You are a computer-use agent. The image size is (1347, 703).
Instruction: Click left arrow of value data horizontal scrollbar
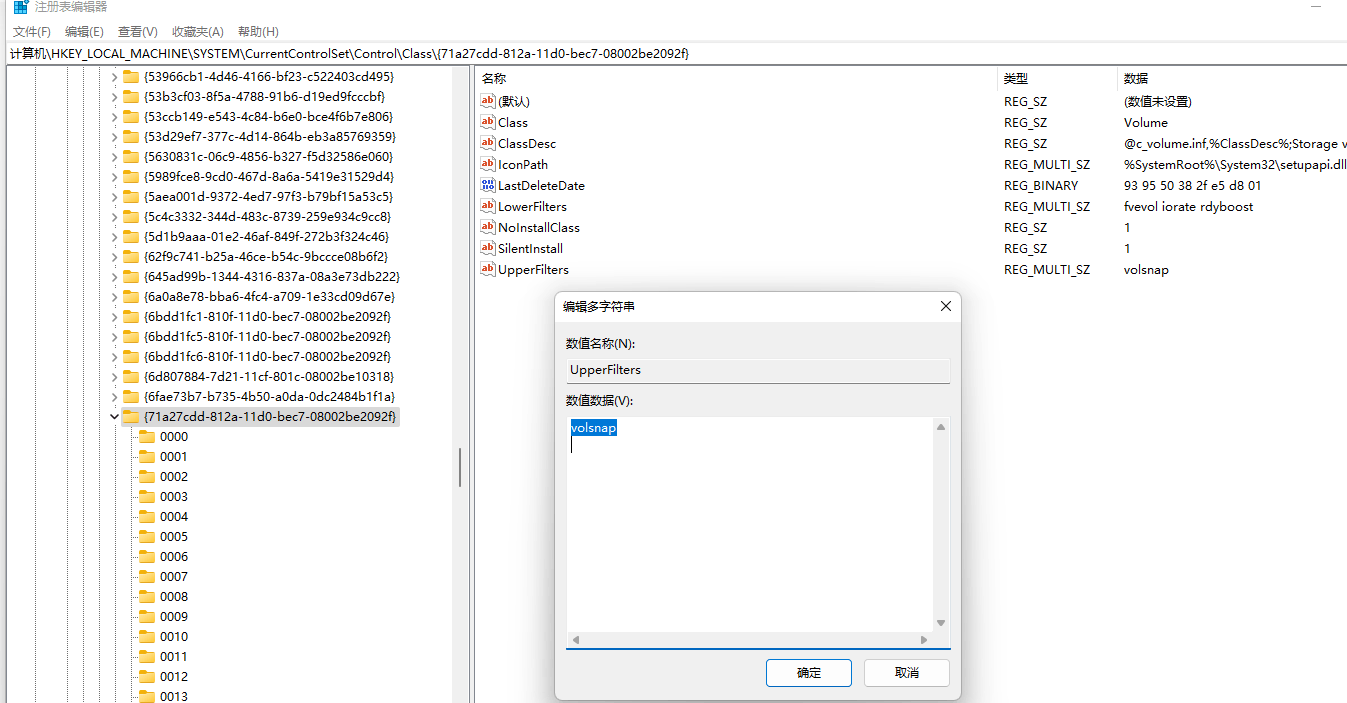point(576,639)
